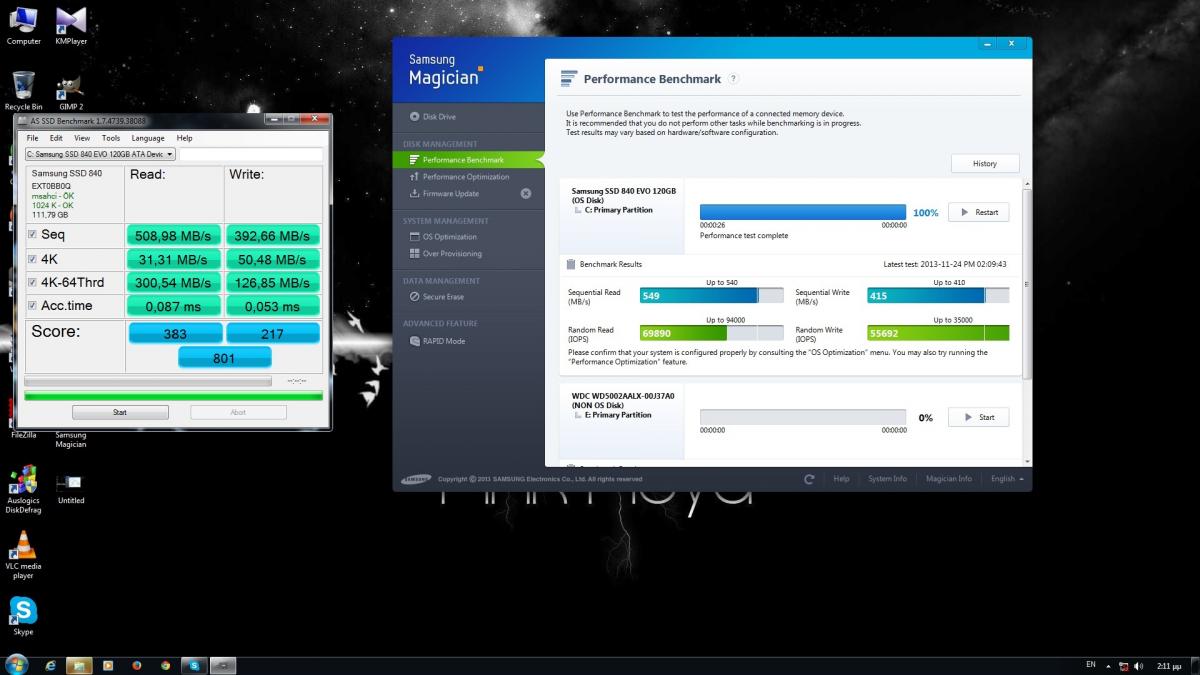Viewport: 1200px width, 675px height.
Task: Click the X badge beside Firmware Update
Action: coord(526,194)
